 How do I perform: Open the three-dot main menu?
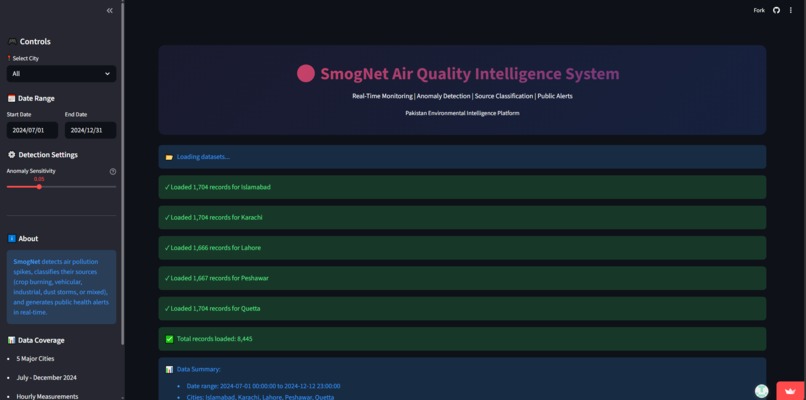(791, 10)
